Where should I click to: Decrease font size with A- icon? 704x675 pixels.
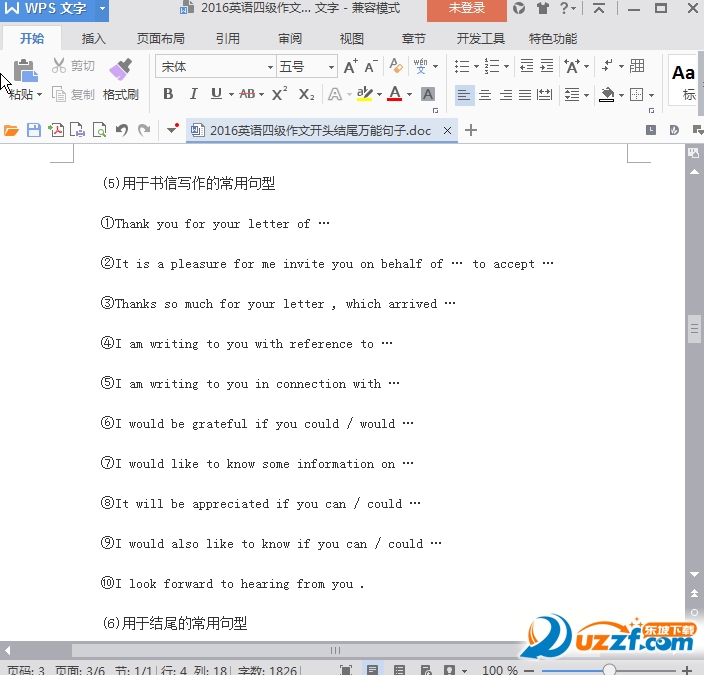pos(371,66)
